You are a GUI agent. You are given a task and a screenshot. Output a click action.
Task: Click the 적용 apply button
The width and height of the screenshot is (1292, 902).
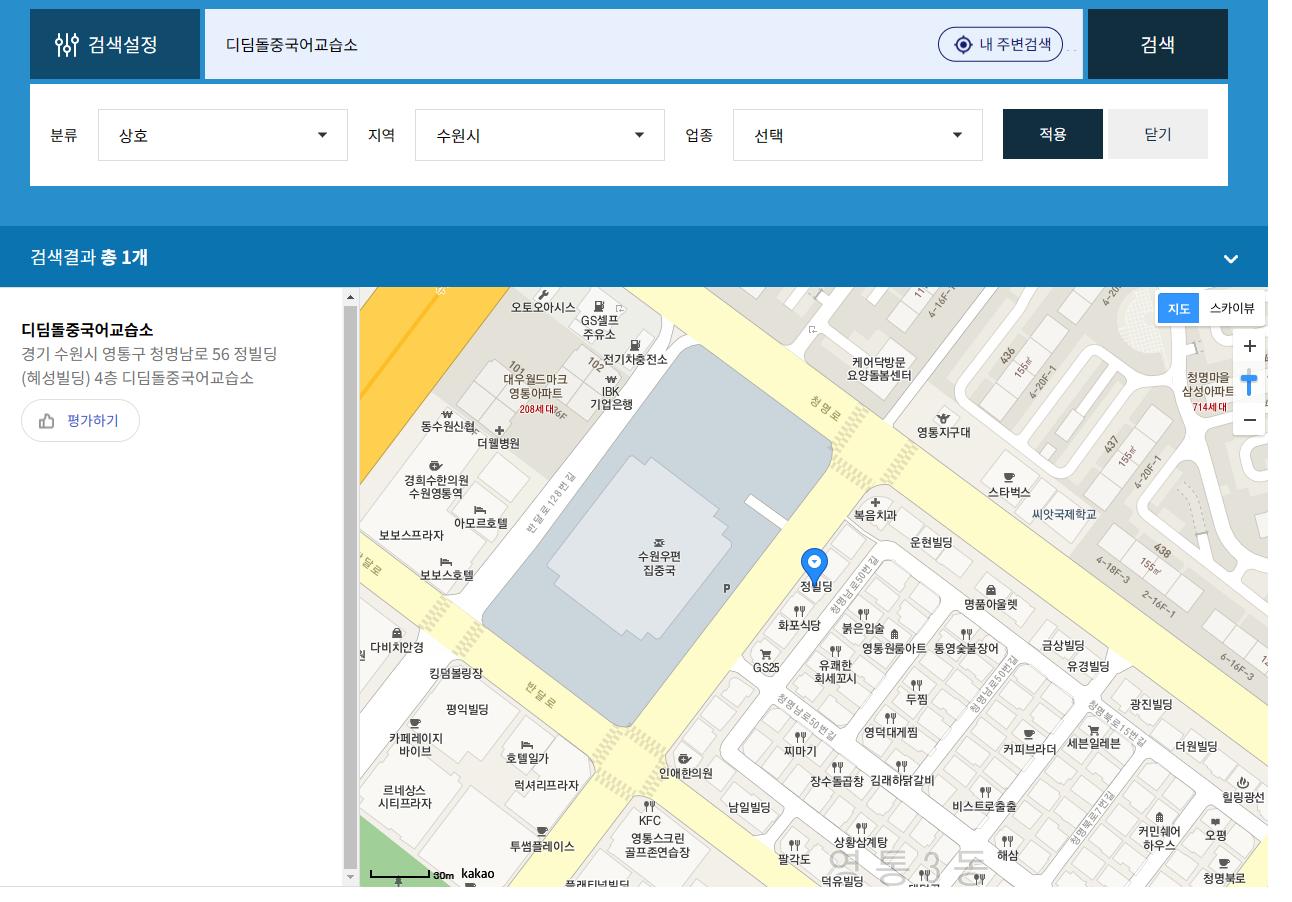[1052, 134]
